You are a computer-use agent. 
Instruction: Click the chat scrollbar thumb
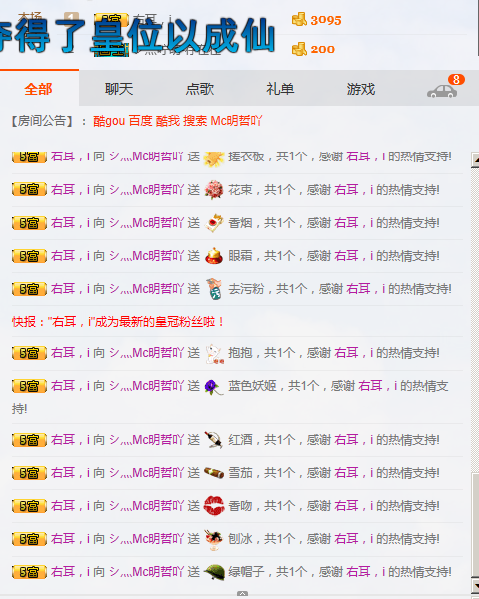(475, 525)
